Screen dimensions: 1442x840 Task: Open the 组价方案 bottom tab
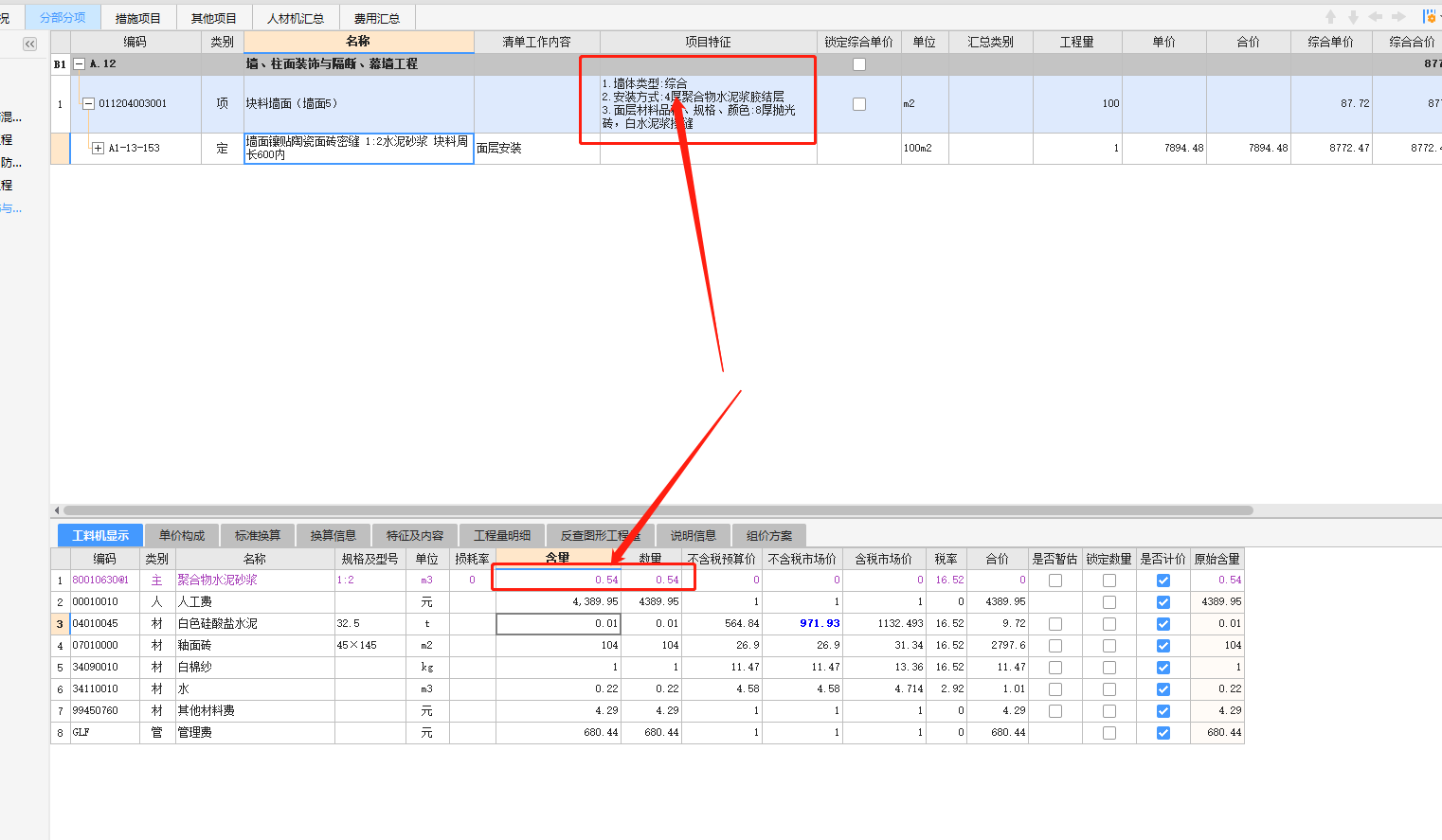click(x=769, y=536)
